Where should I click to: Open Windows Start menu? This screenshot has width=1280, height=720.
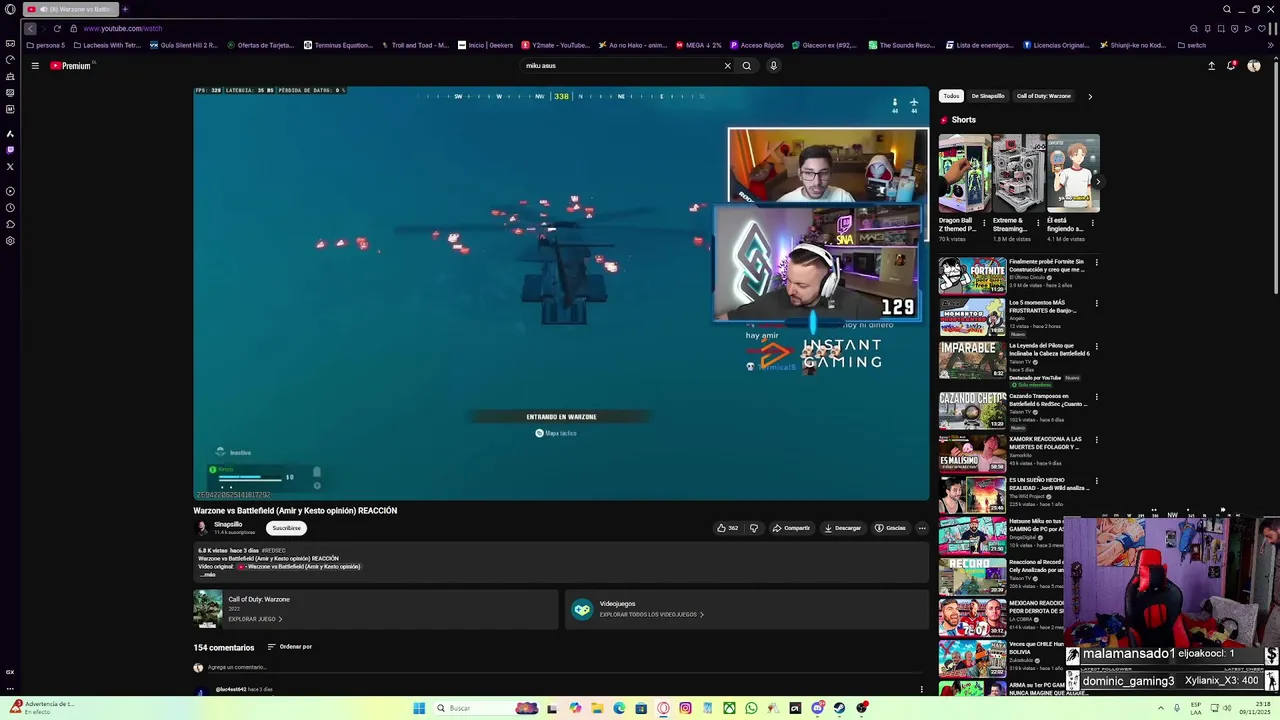419,708
